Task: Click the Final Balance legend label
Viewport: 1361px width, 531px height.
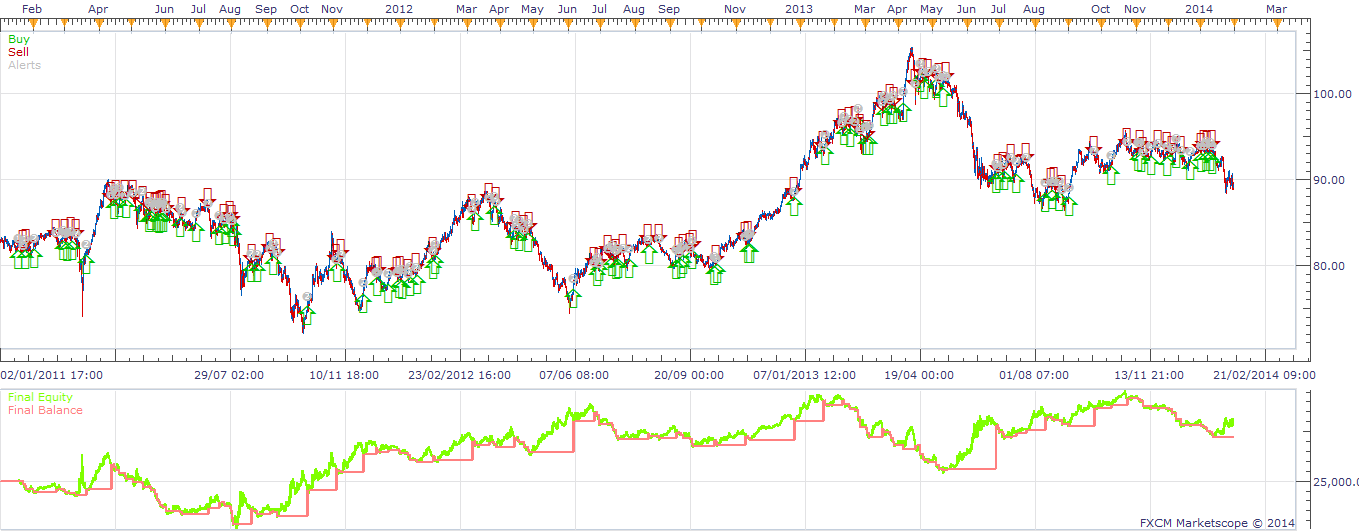Action: coord(45,410)
